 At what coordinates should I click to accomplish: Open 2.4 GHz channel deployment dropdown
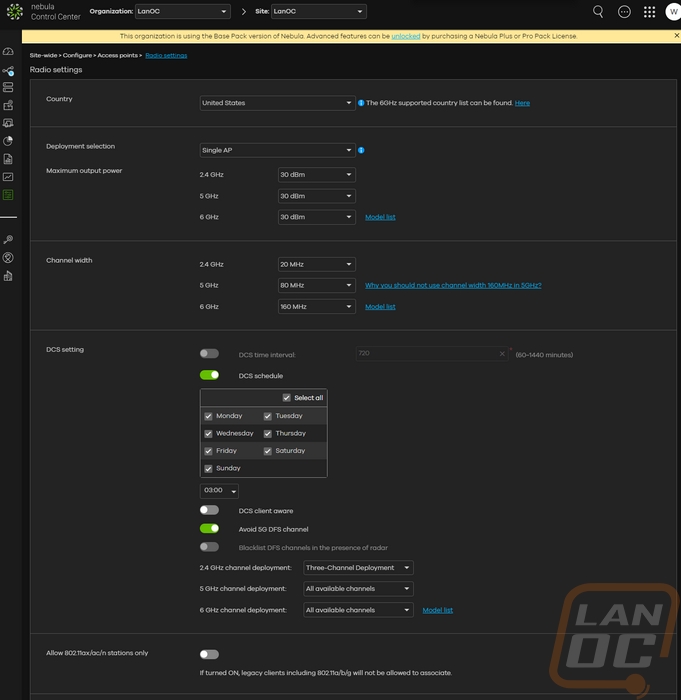click(358, 568)
